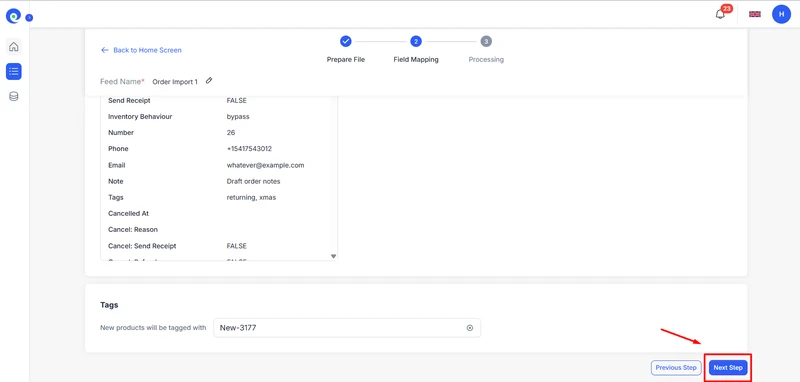Select +15417543012 phone value
The image size is (800, 382).
coord(249,149)
